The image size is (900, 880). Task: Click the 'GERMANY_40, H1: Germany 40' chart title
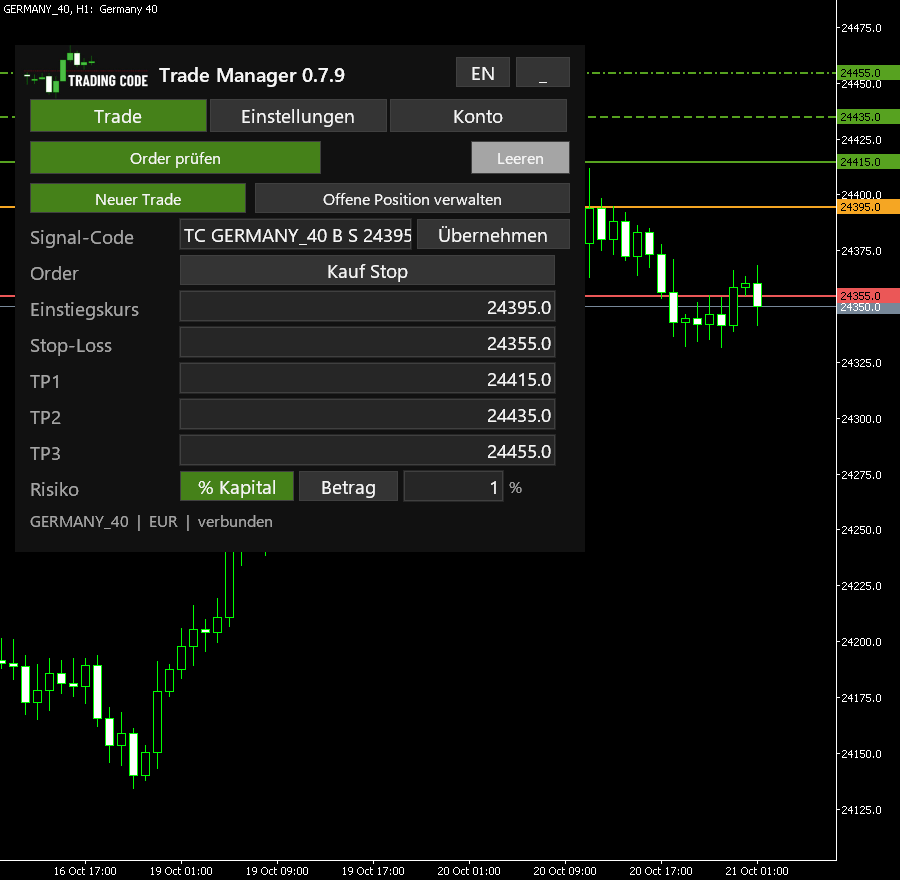click(x=80, y=9)
